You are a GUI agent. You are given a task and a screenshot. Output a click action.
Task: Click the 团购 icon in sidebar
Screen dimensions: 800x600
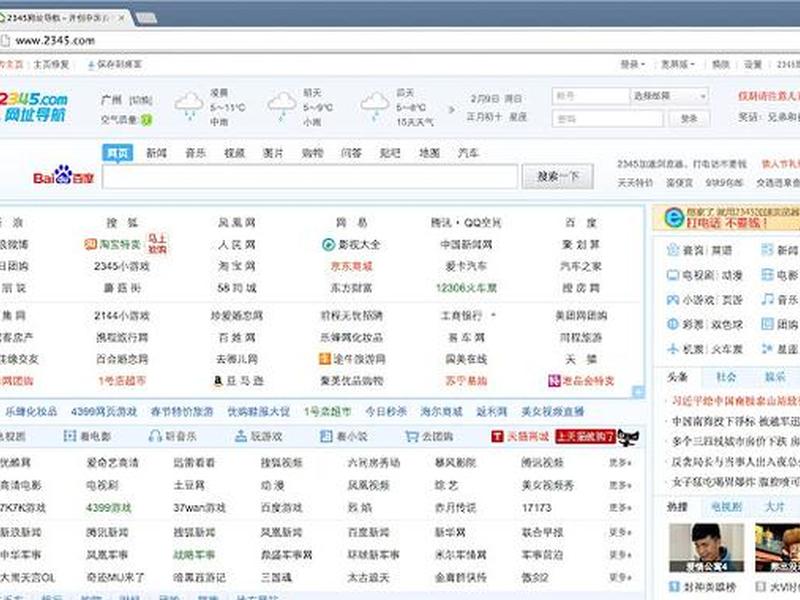click(767, 324)
